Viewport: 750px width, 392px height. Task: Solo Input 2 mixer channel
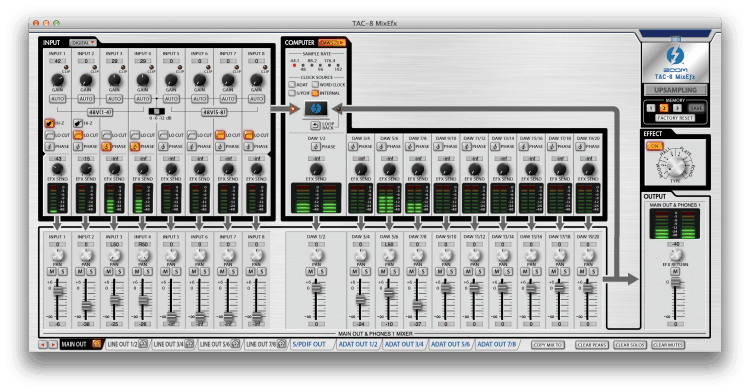click(91, 272)
